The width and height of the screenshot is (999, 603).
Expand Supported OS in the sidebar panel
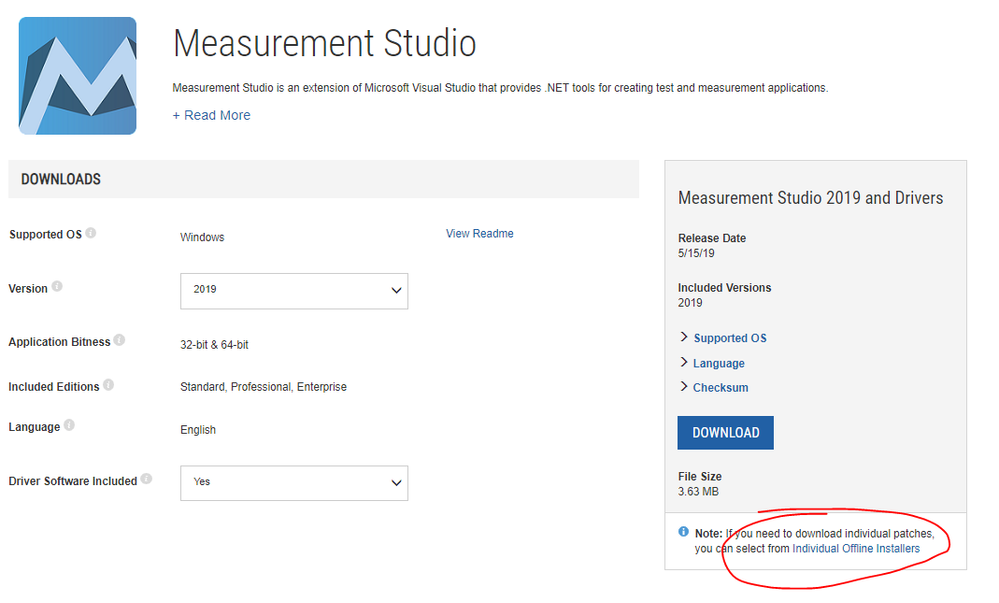723,338
